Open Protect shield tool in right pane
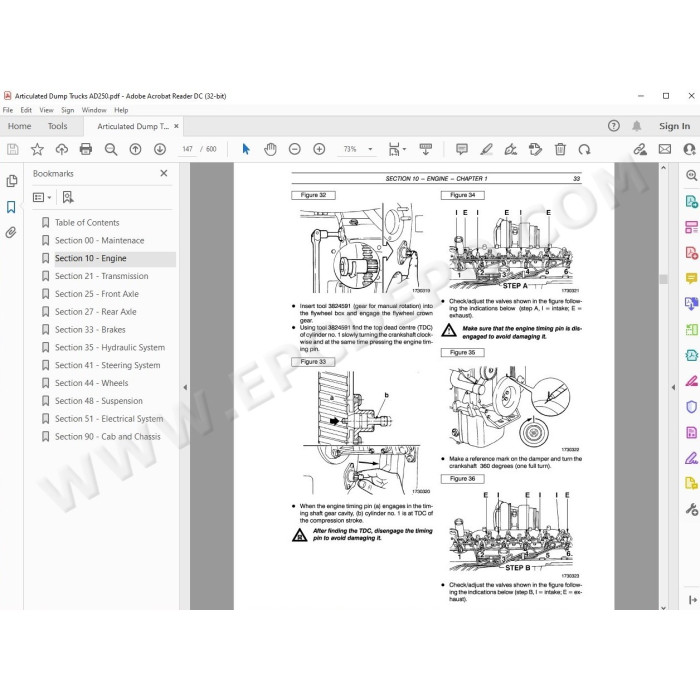The image size is (700, 700). pos(692,407)
